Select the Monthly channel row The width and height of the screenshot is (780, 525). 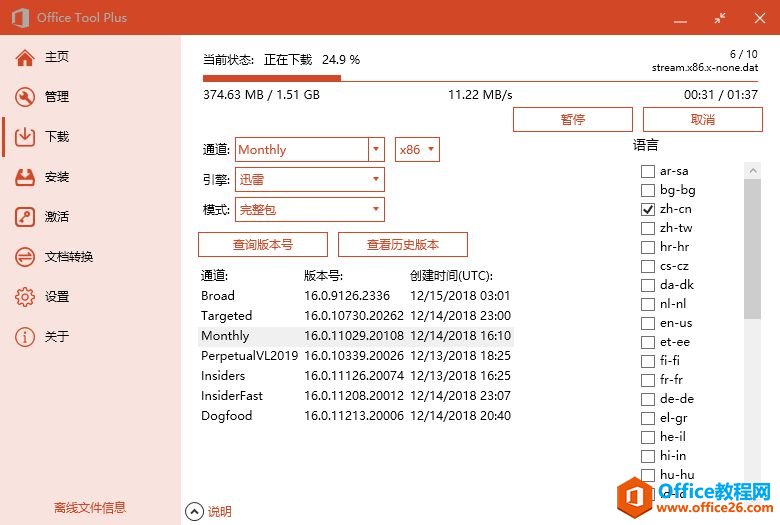click(356, 336)
